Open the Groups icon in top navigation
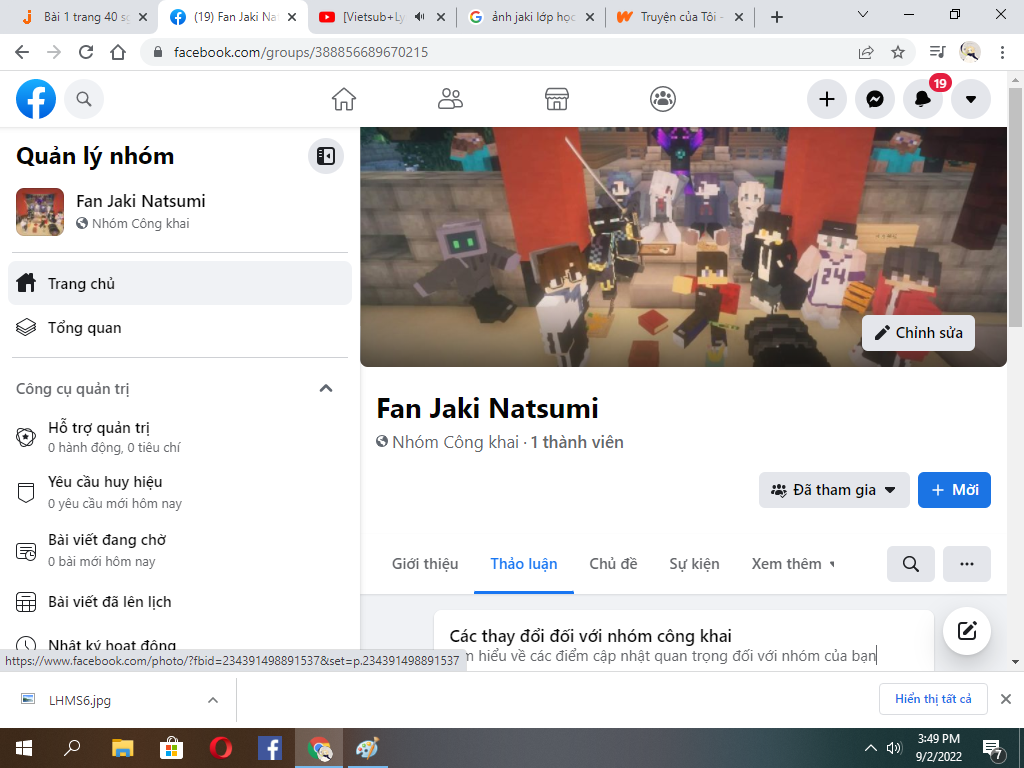1024x768 pixels. click(662, 99)
